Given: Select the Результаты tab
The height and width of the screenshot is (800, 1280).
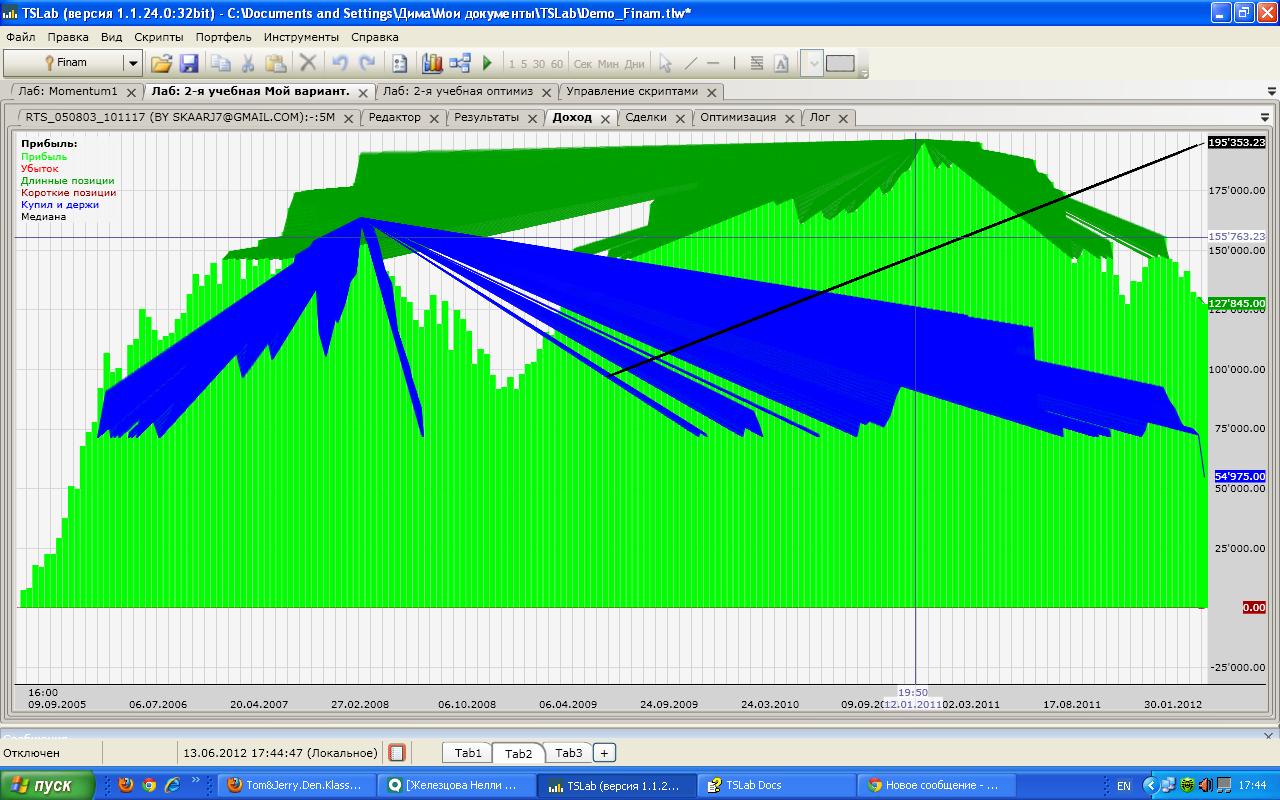Looking at the screenshot, I should pos(486,117).
